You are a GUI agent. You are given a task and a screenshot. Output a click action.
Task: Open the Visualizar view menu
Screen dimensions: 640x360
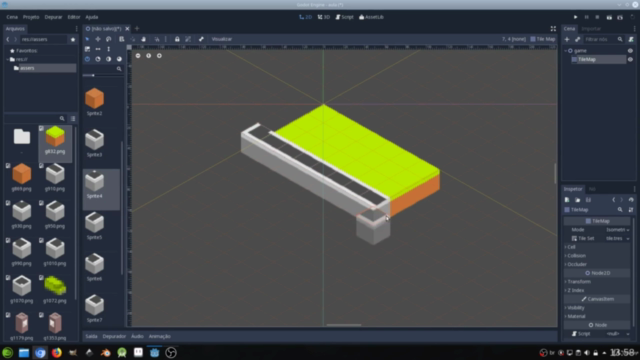222,39
